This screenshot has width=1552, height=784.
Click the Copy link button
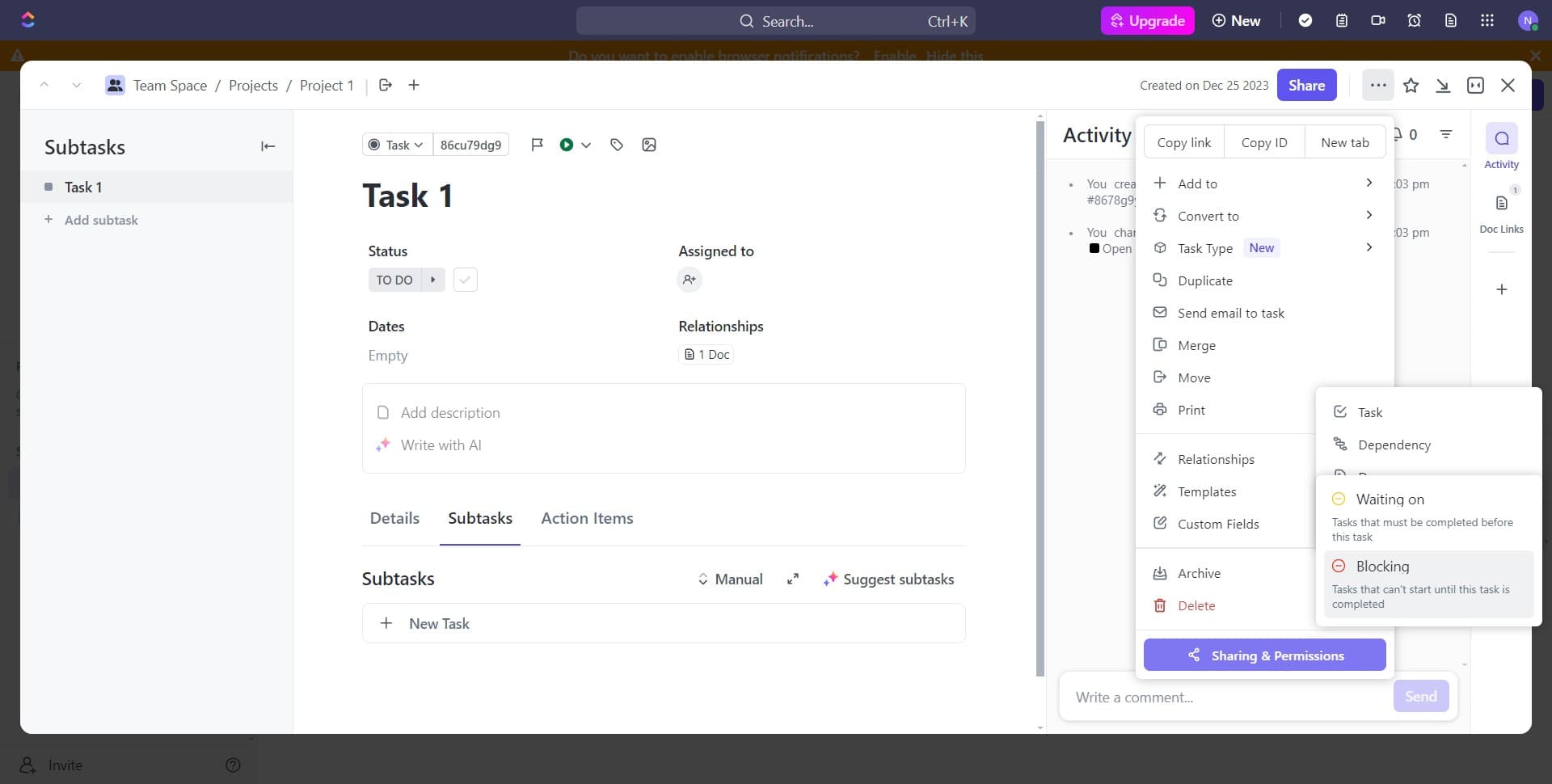[x=1183, y=142]
